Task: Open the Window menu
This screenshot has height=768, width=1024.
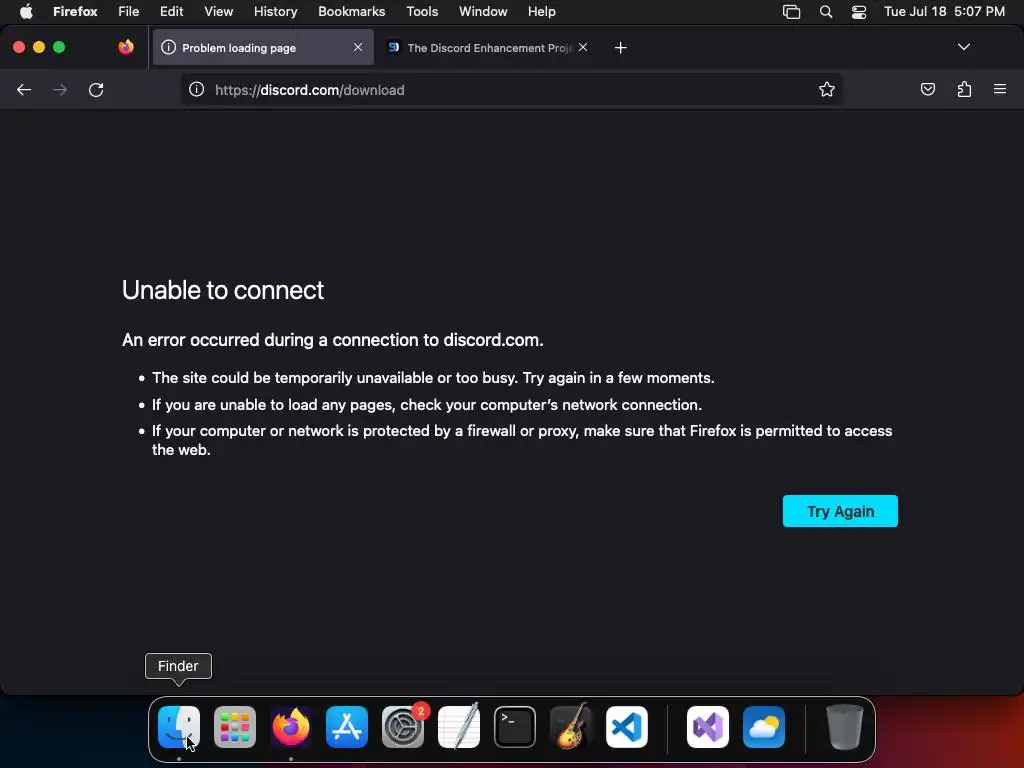Action: (483, 12)
